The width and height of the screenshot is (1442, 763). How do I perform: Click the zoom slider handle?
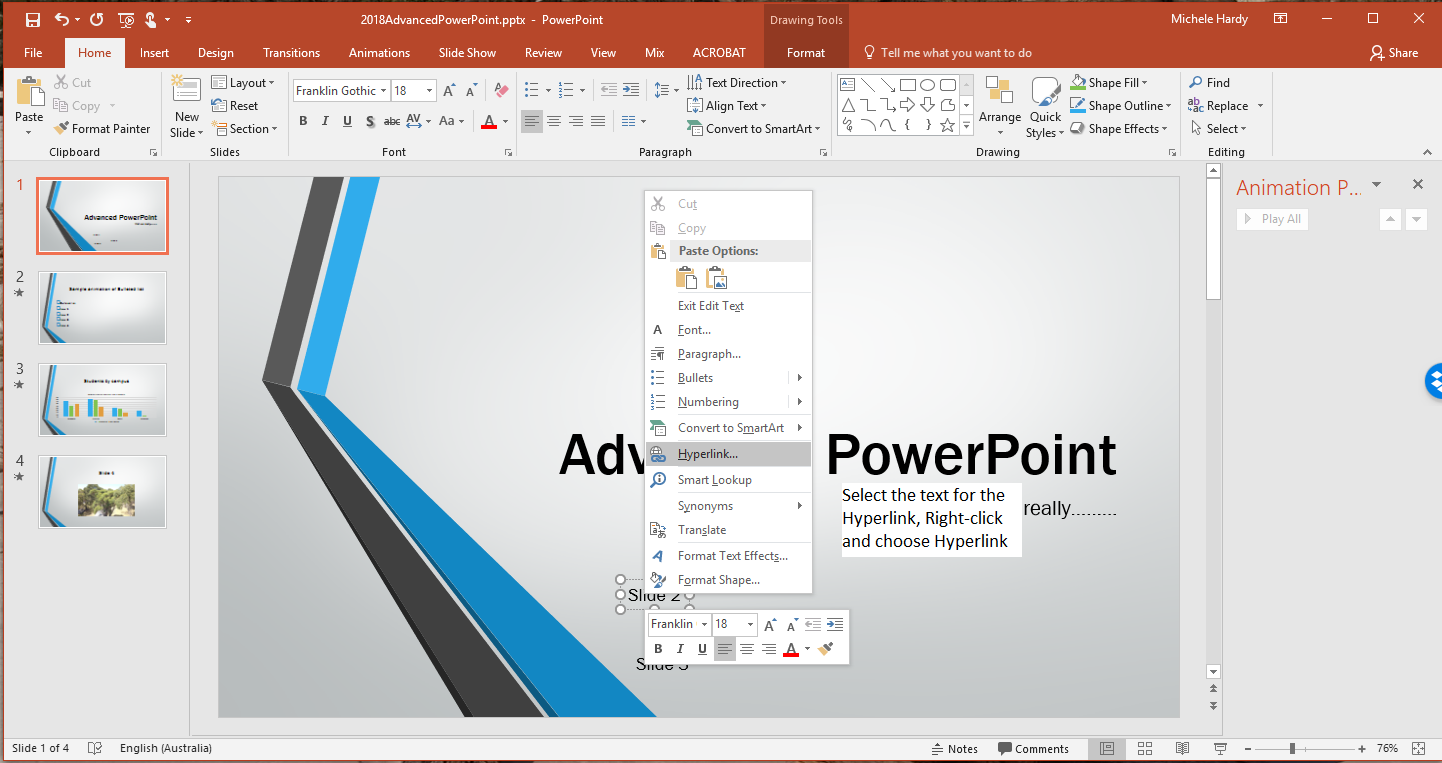1292,748
